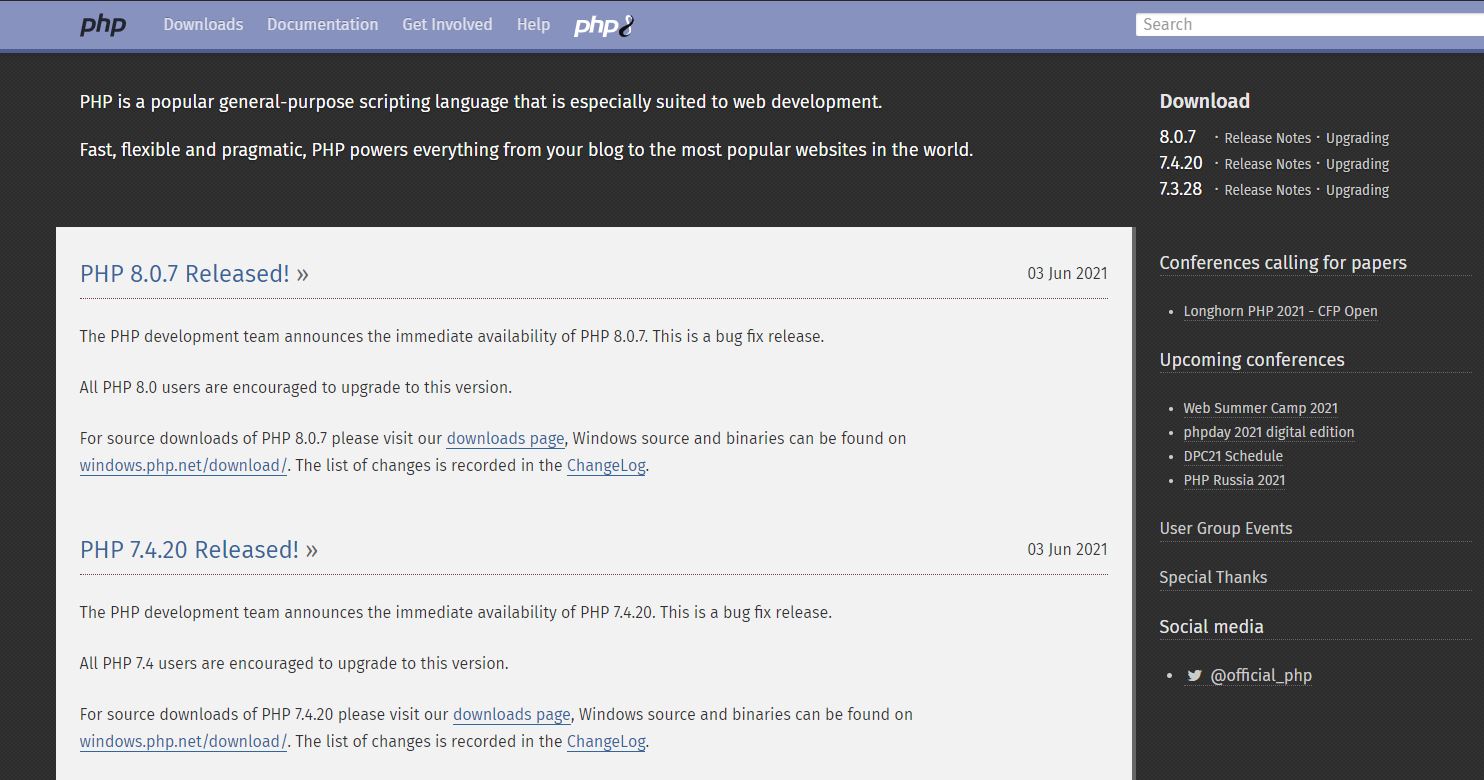Click the Download heading in the sidebar
1484x780 pixels.
pyautogui.click(x=1205, y=101)
